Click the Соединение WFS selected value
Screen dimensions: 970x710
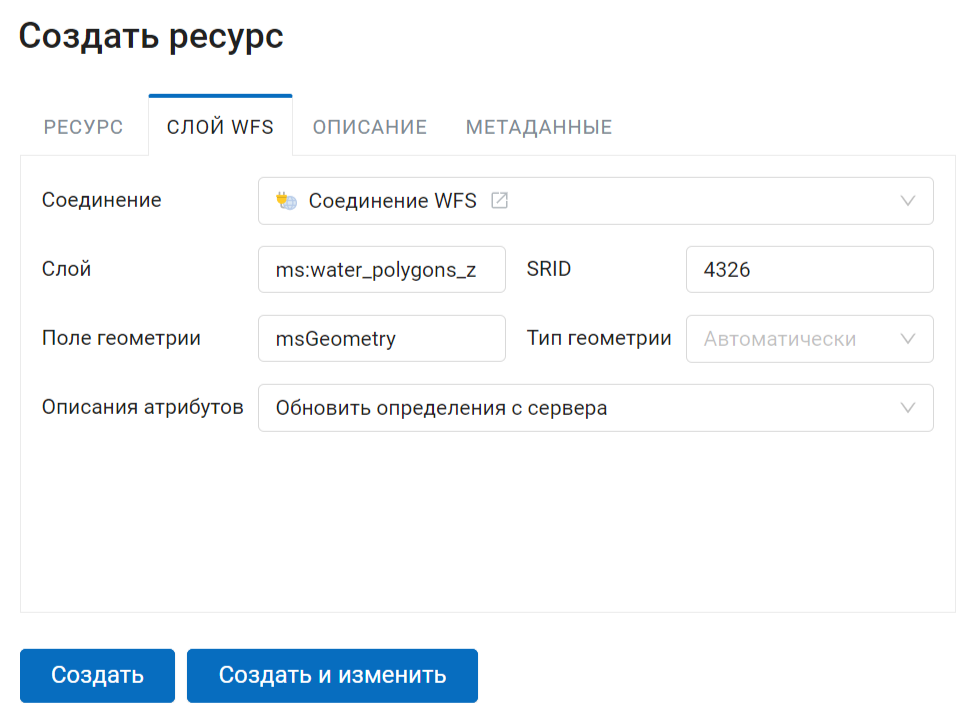393,201
